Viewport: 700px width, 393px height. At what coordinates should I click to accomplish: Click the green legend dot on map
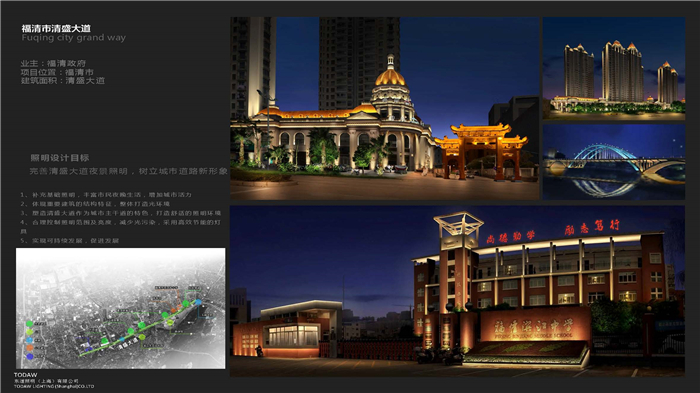coord(29,324)
